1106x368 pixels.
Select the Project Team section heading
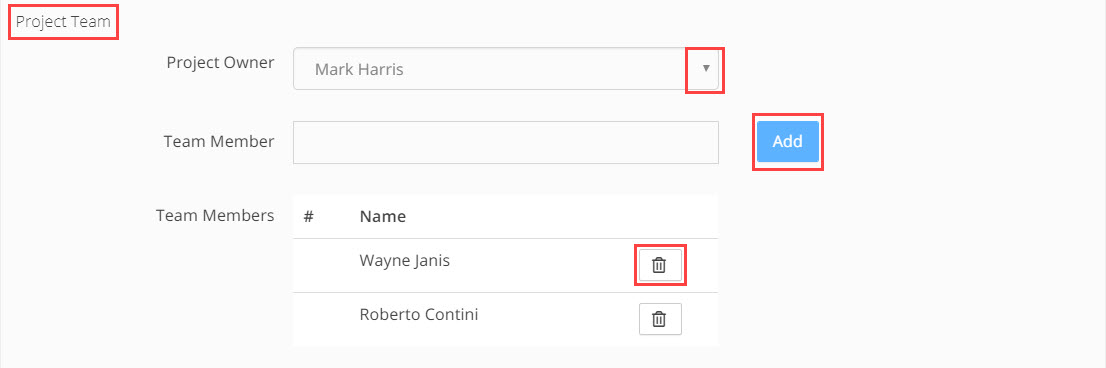coord(63,21)
